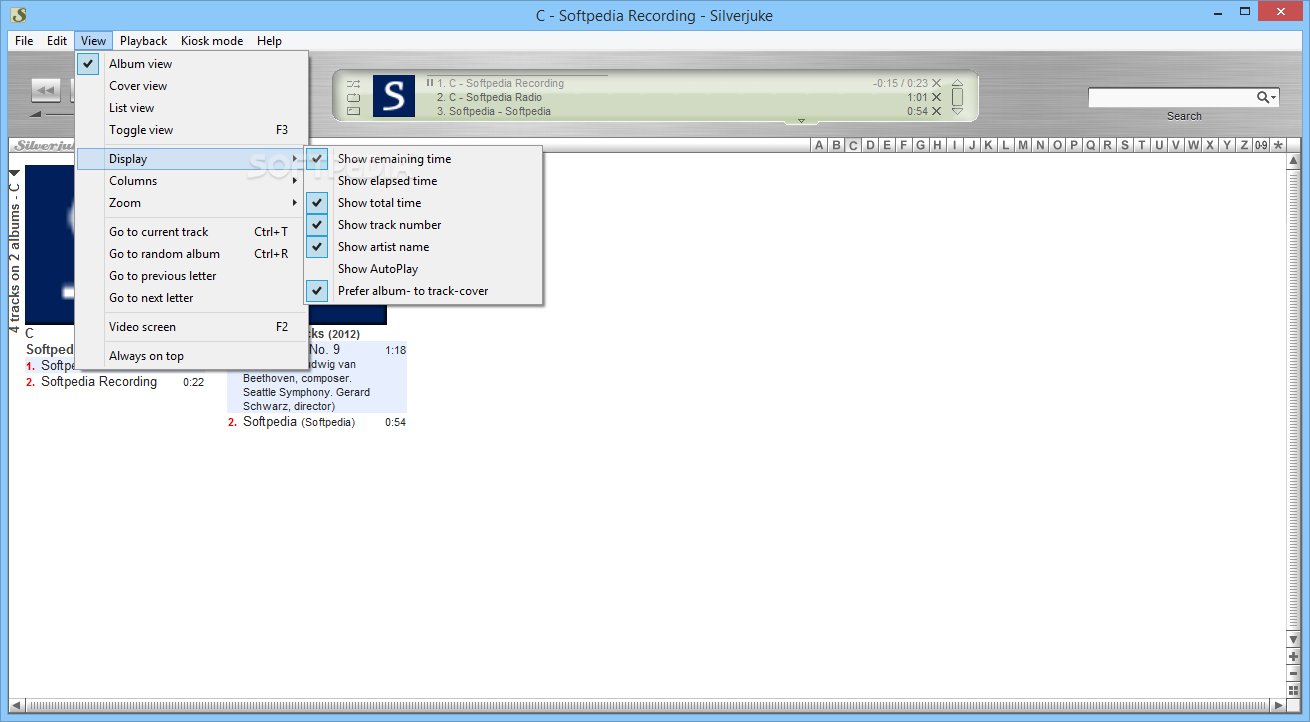1310x722 pixels.
Task: Click the zoom in plus icon
Action: pyautogui.click(x=1293, y=657)
